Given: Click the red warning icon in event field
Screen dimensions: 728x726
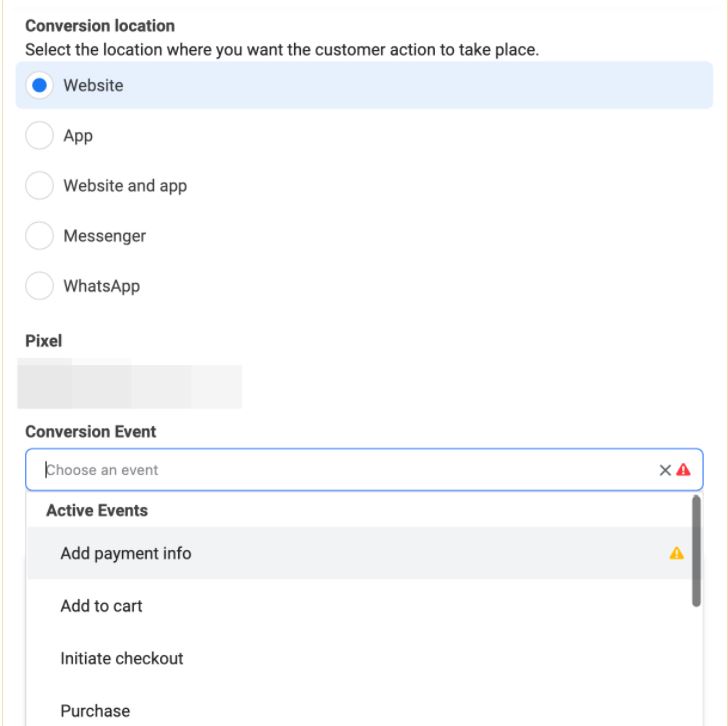Looking at the screenshot, I should click(684, 470).
